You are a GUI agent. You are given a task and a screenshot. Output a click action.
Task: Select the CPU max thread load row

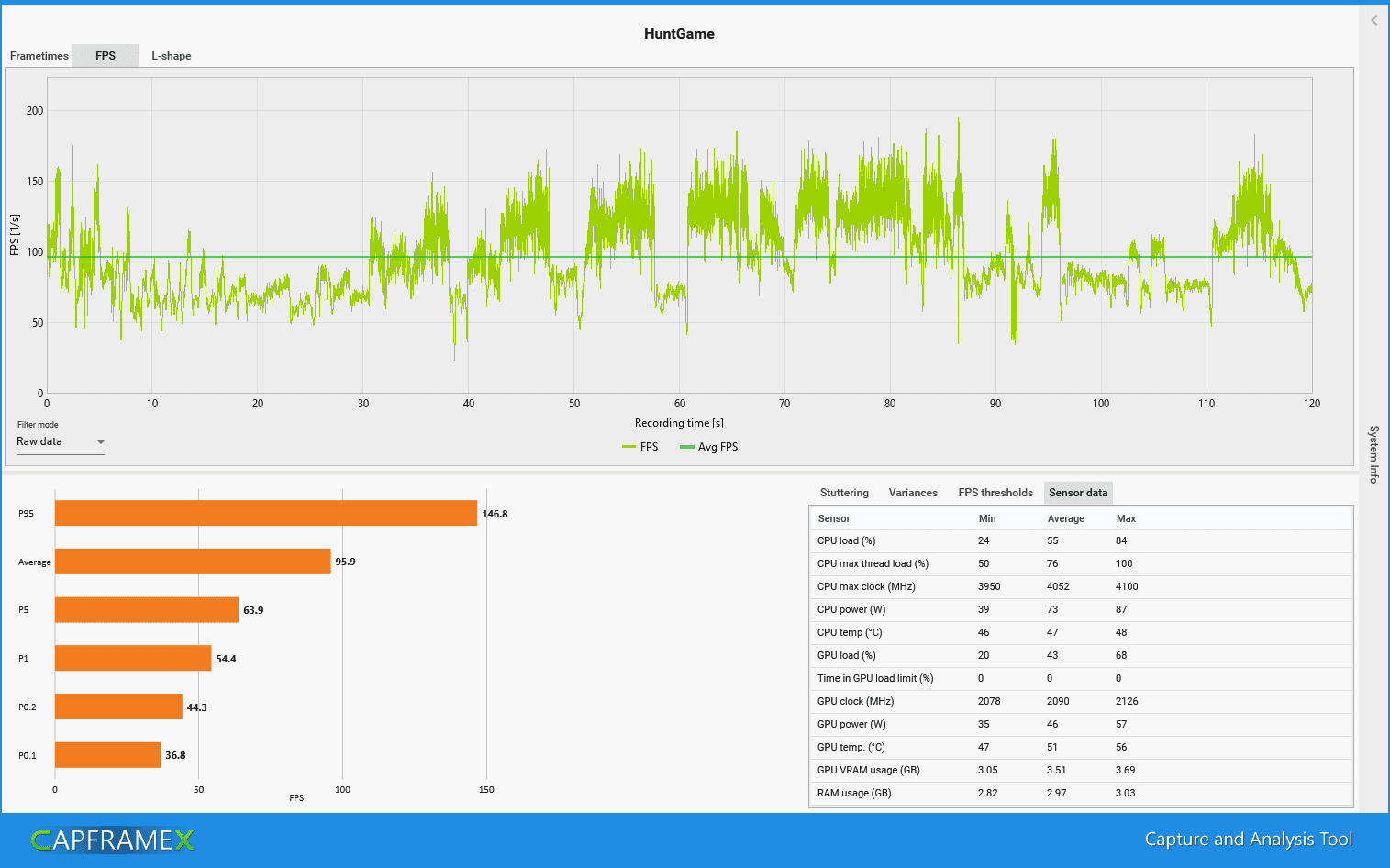click(x=1081, y=564)
